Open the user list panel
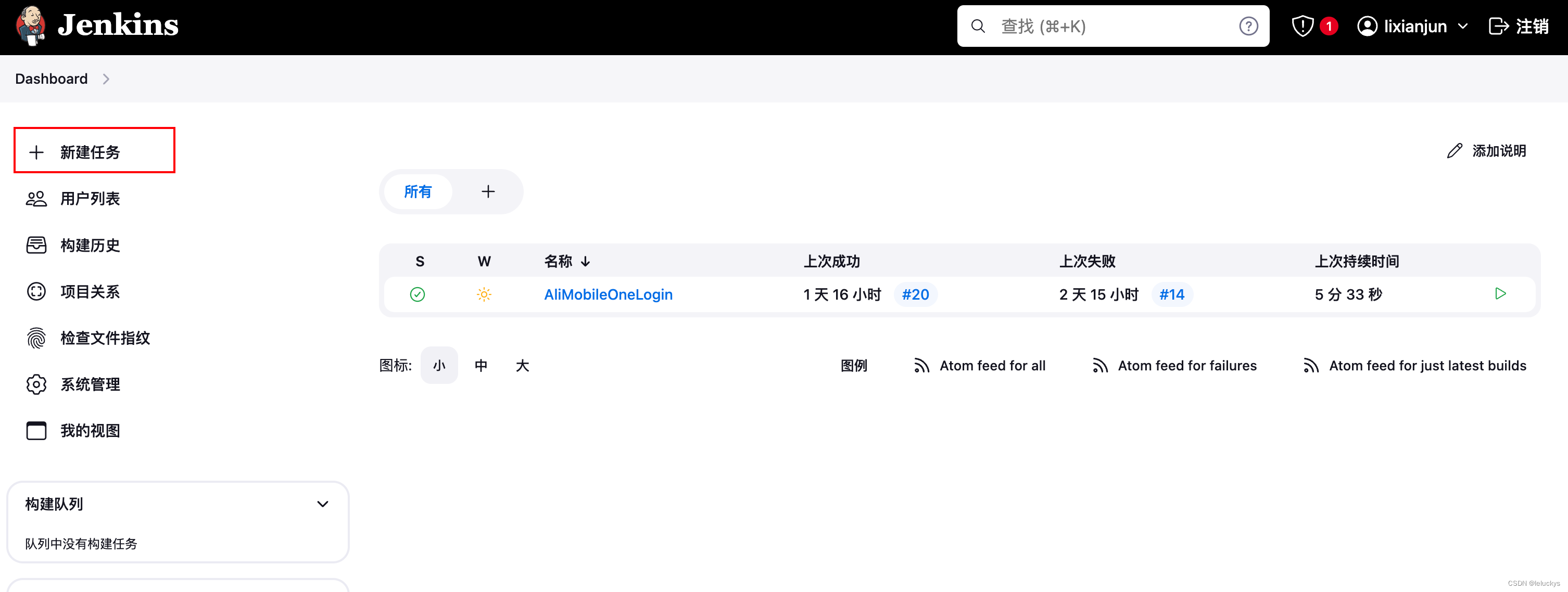 point(89,198)
